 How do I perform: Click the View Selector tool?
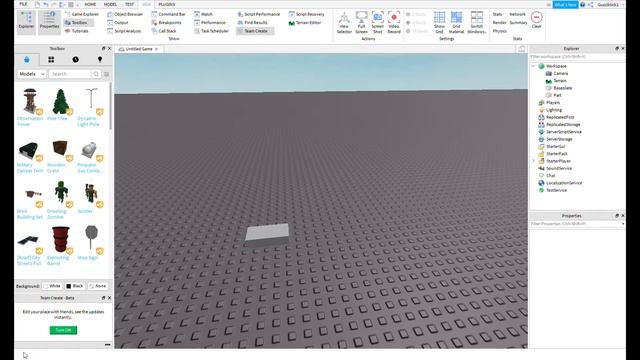click(344, 22)
